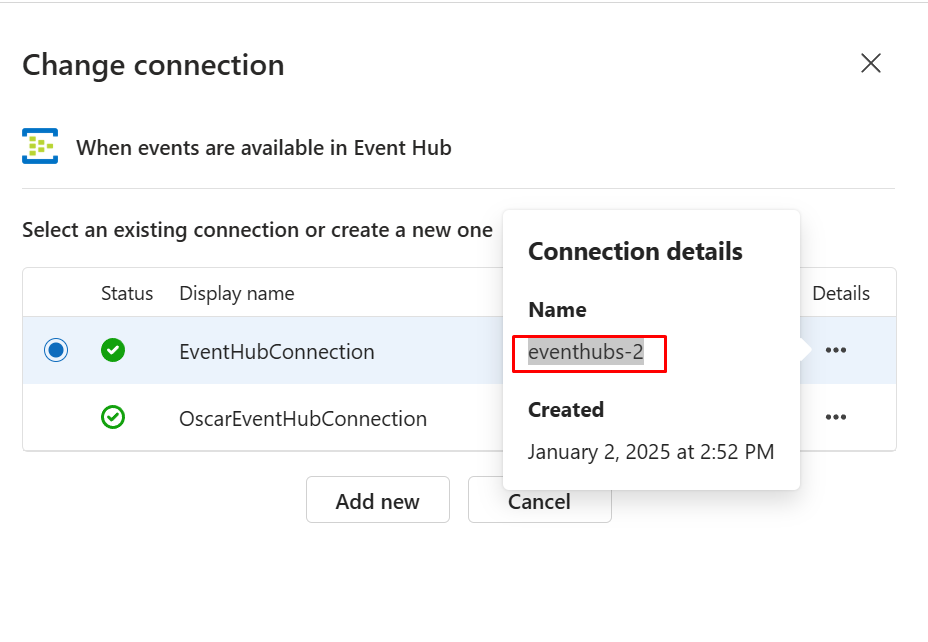Click the Created label in popup
Viewport: 928px width, 642px height.
click(566, 410)
